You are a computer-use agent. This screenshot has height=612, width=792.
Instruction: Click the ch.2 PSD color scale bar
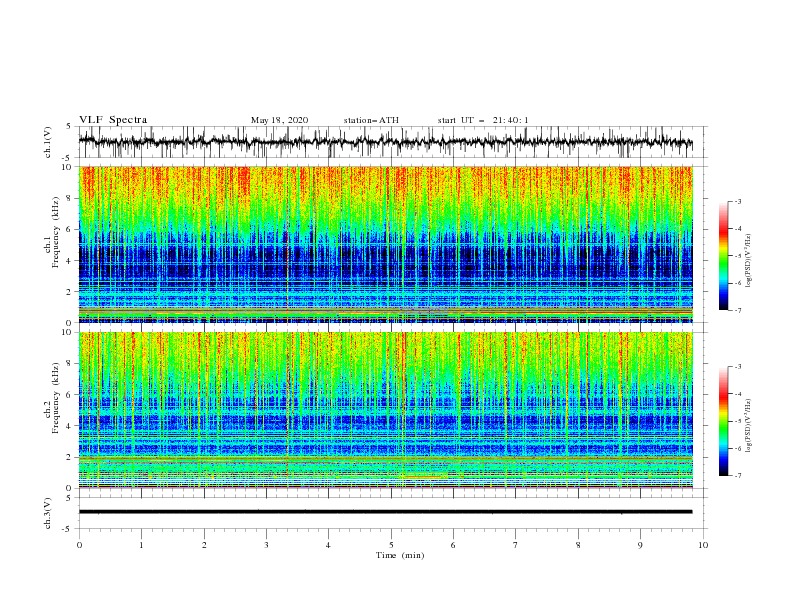coord(723,421)
